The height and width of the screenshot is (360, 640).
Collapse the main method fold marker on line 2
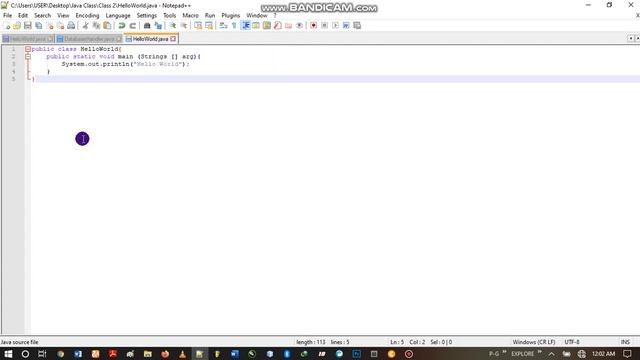click(x=28, y=57)
